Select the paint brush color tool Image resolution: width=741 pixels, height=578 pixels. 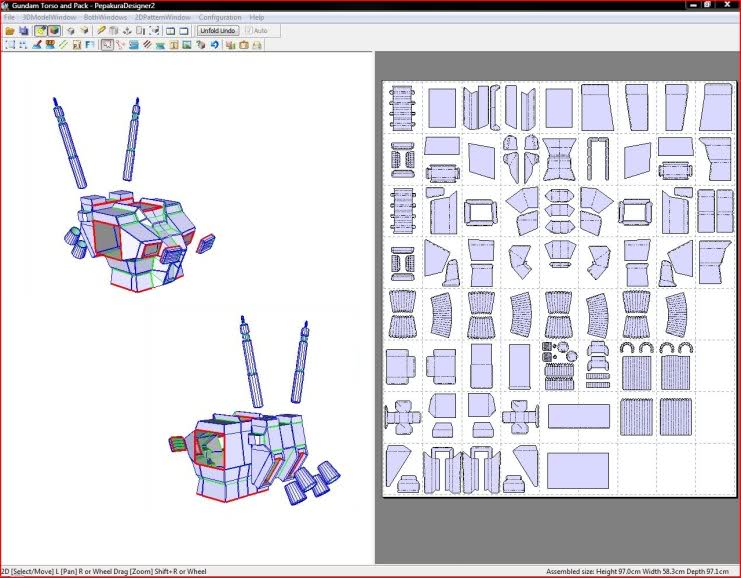coord(36,45)
